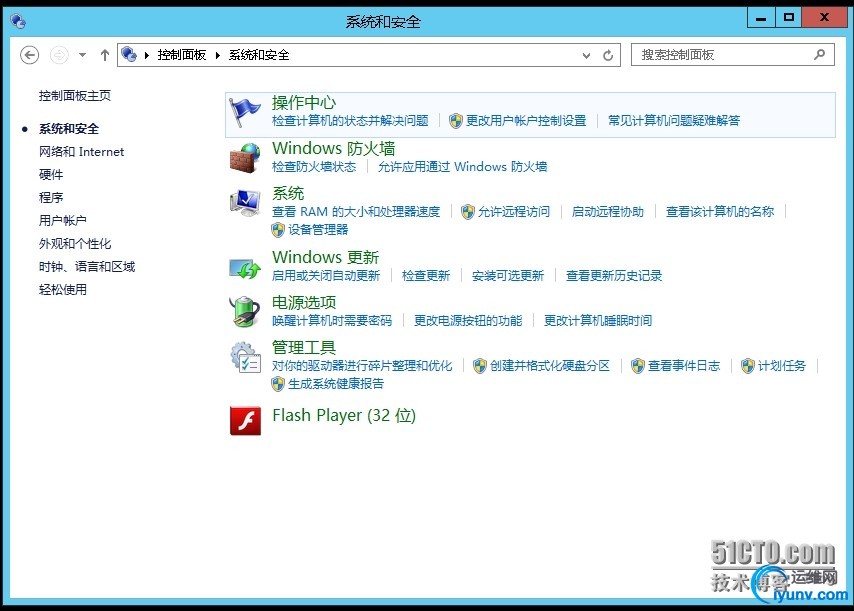
Task: Click the 搜索控制面板 search field
Action: [x=733, y=55]
